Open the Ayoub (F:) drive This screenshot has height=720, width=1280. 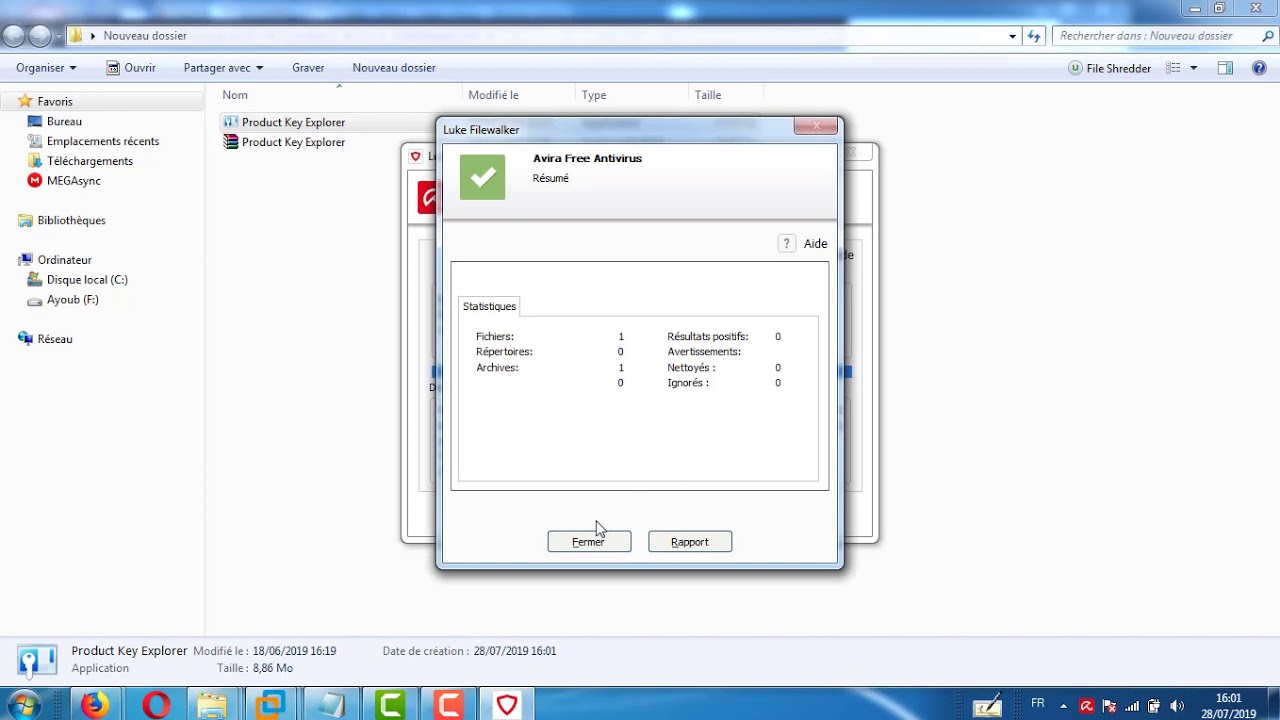coord(72,300)
